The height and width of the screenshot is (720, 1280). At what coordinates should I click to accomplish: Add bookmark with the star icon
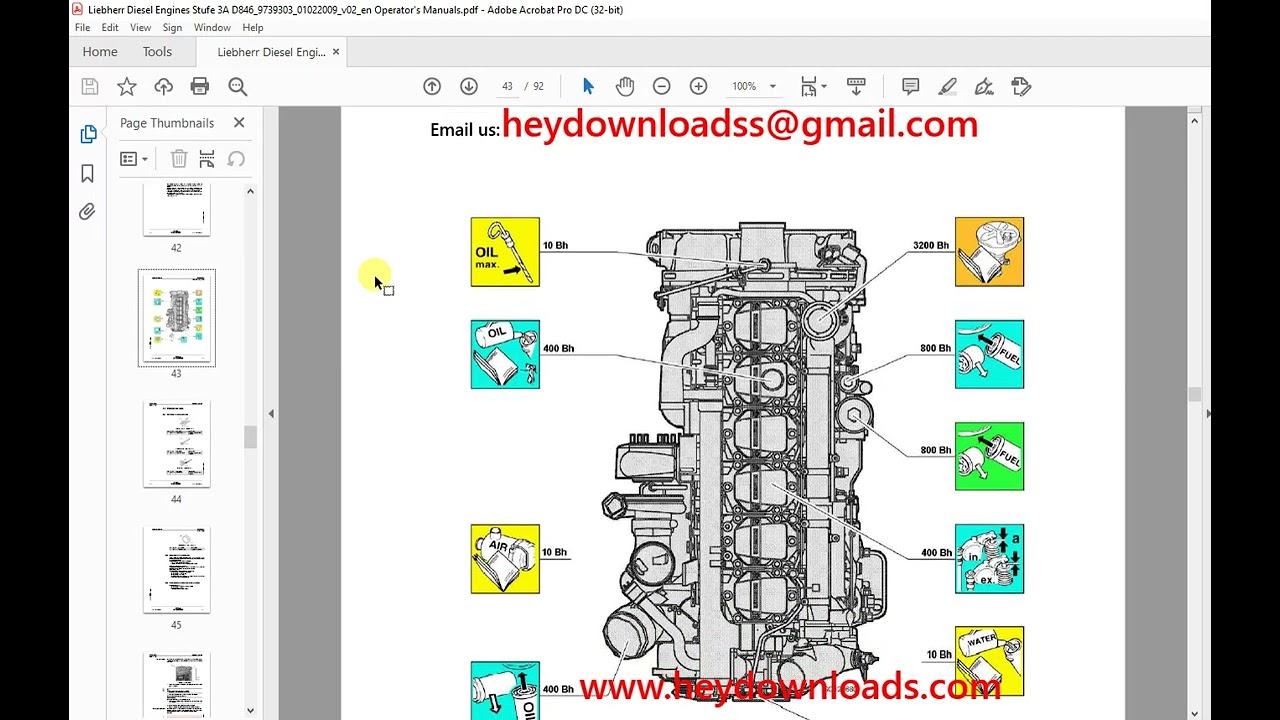pyautogui.click(x=127, y=87)
